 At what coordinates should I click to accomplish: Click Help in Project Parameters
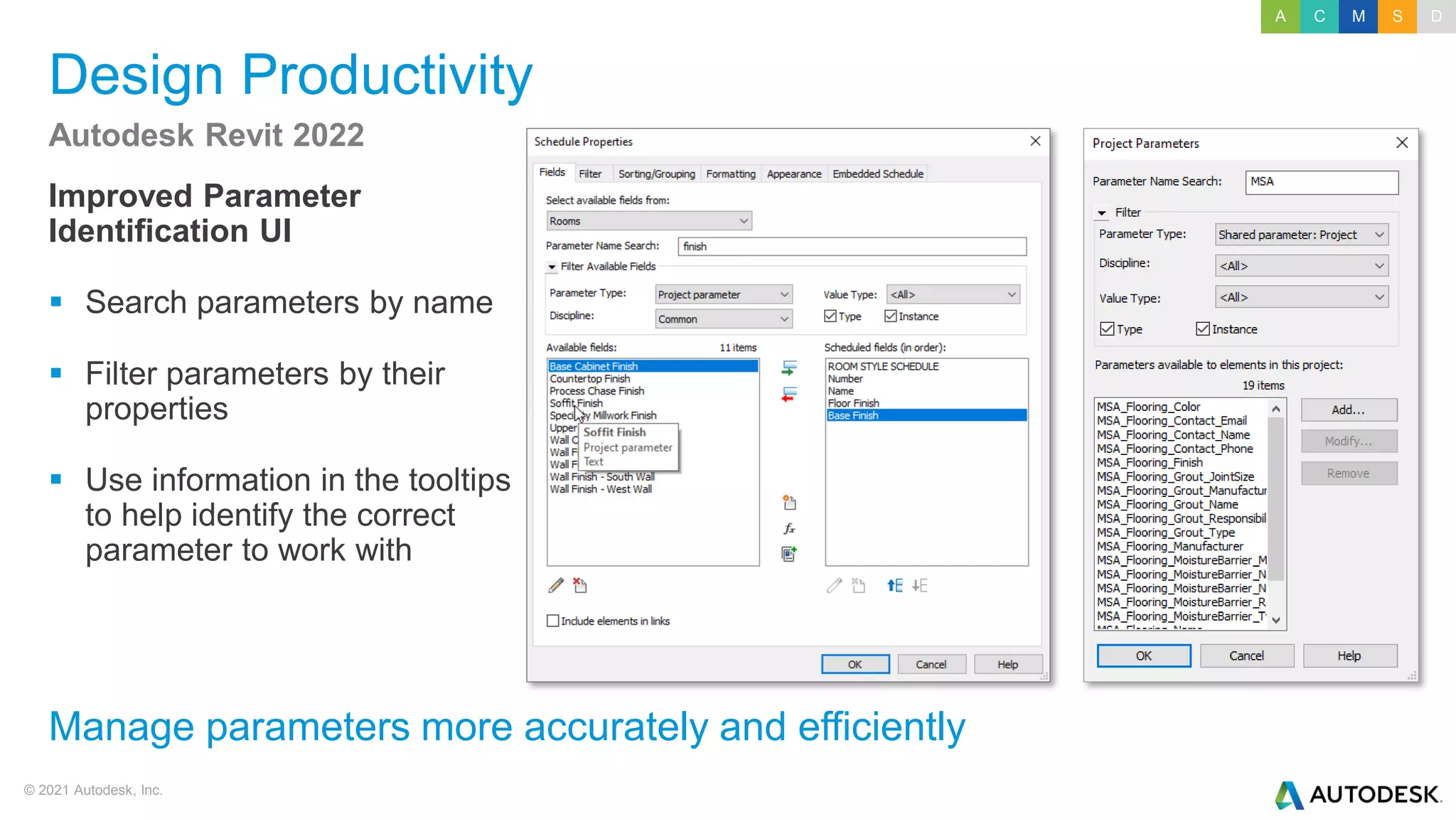[1349, 655]
